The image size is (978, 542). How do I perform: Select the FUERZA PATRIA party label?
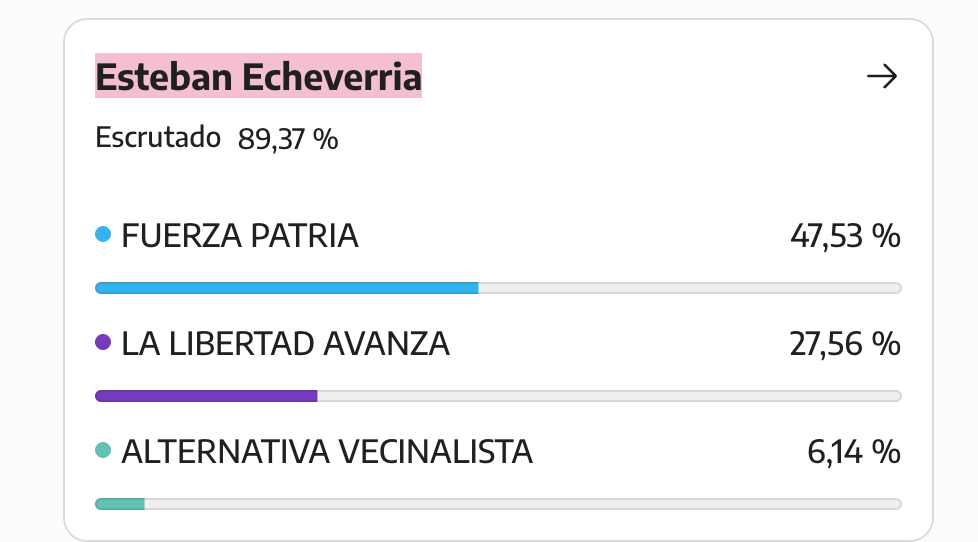point(240,236)
